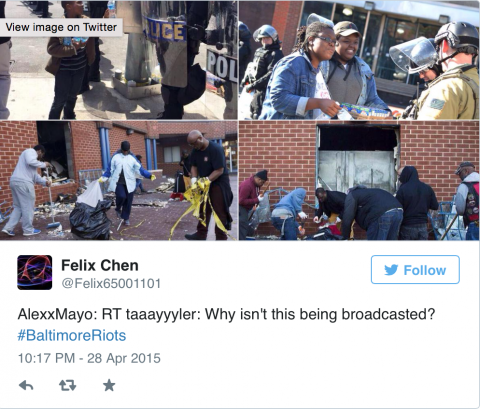
Task: Open Felix Chen's profile avatar
Action: pos(35,272)
